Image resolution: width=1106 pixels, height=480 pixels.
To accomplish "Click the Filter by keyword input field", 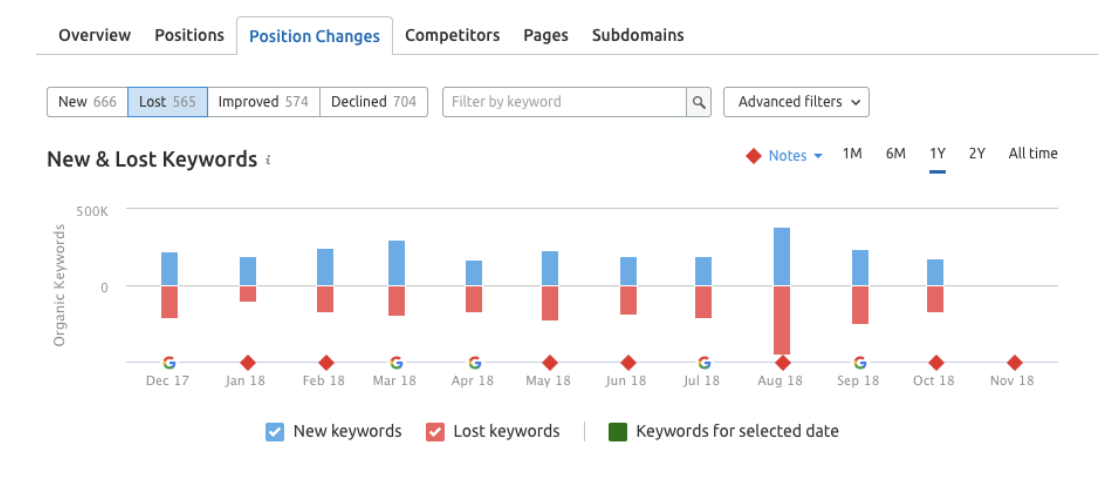I will pos(564,102).
